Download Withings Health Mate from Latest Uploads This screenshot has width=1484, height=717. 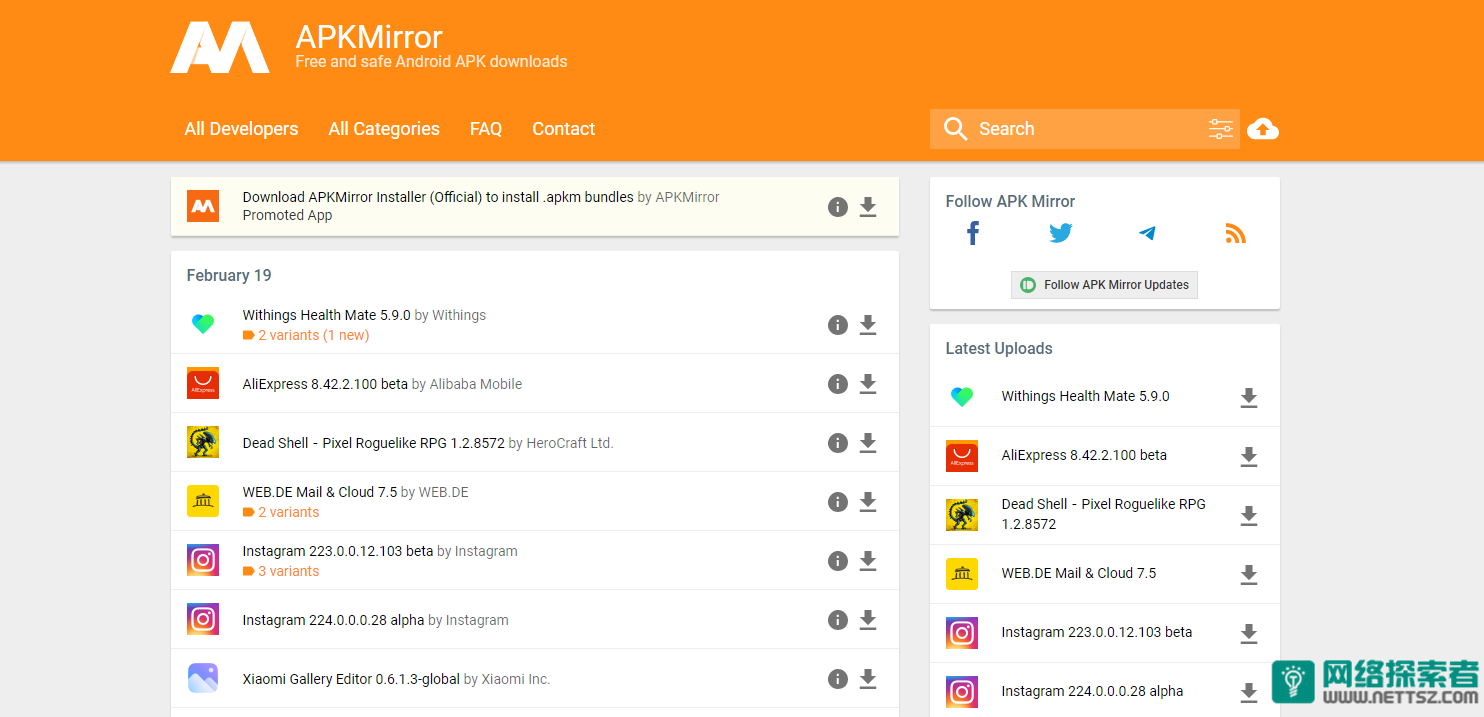(1248, 398)
